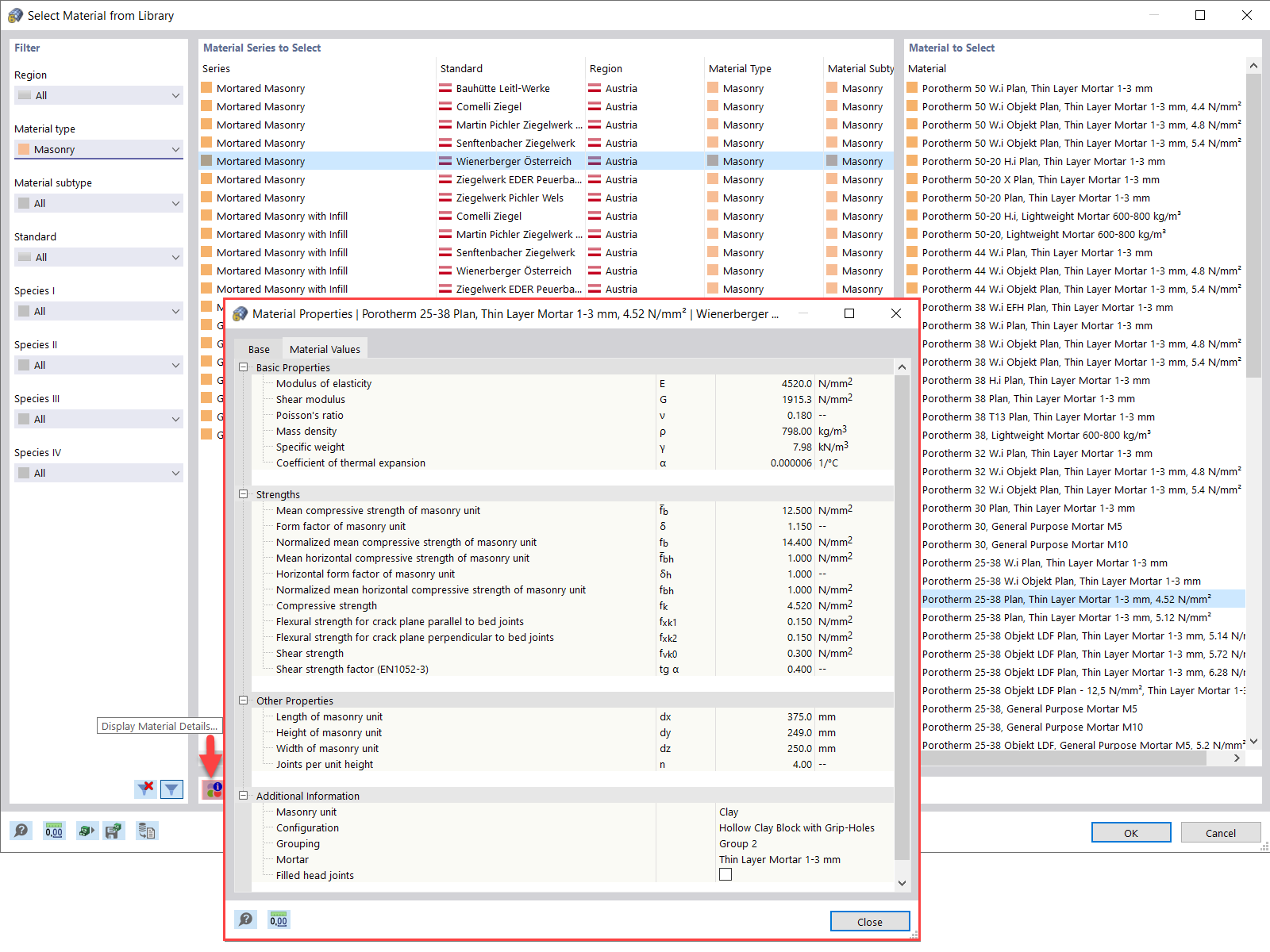Open the Material subtype dropdown
Viewport: 1270px width, 952px height.
tap(98, 203)
